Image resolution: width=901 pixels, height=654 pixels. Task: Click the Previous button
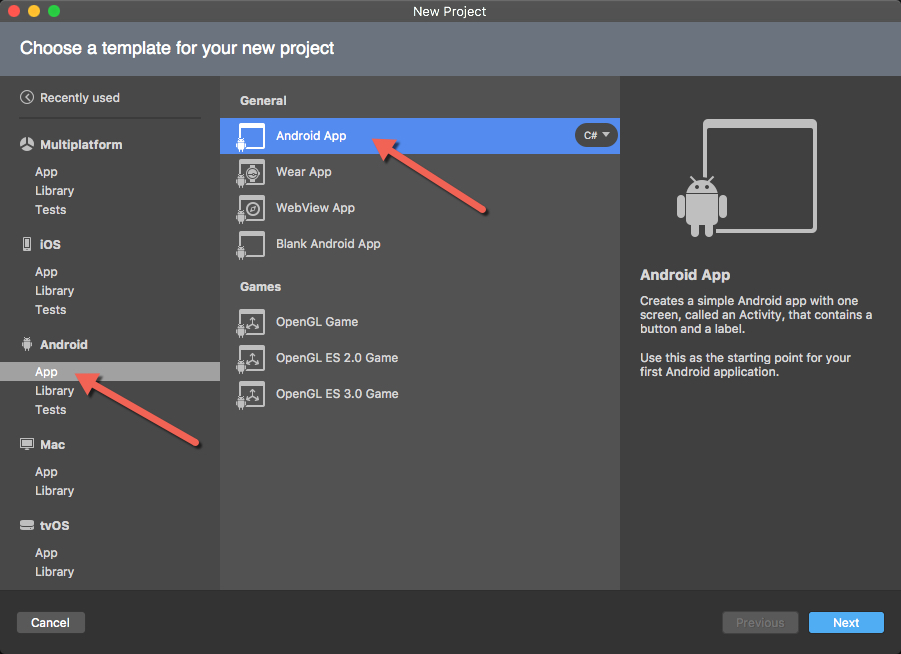pos(760,623)
